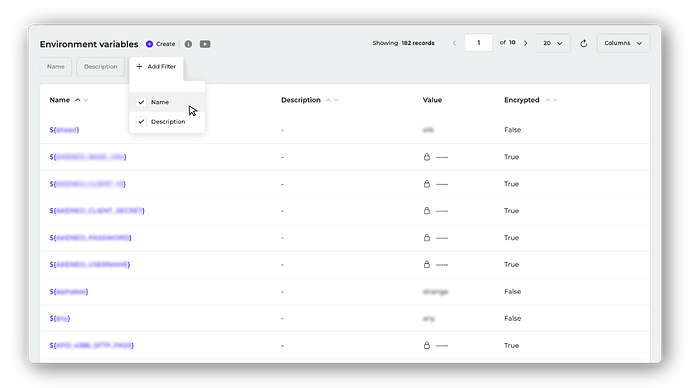690x388 pixels.
Task: Toggle the Description filter checkbox
Action: 141,121
